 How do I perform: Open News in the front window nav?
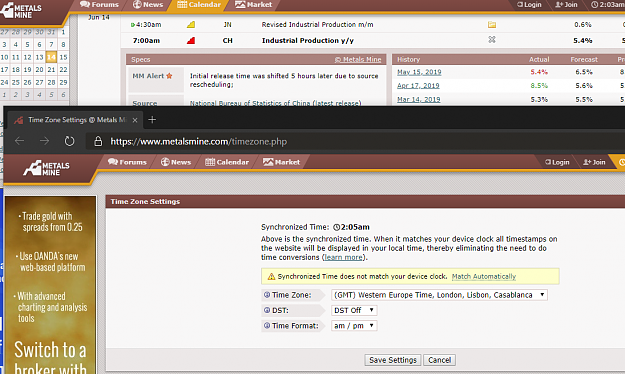(x=176, y=162)
